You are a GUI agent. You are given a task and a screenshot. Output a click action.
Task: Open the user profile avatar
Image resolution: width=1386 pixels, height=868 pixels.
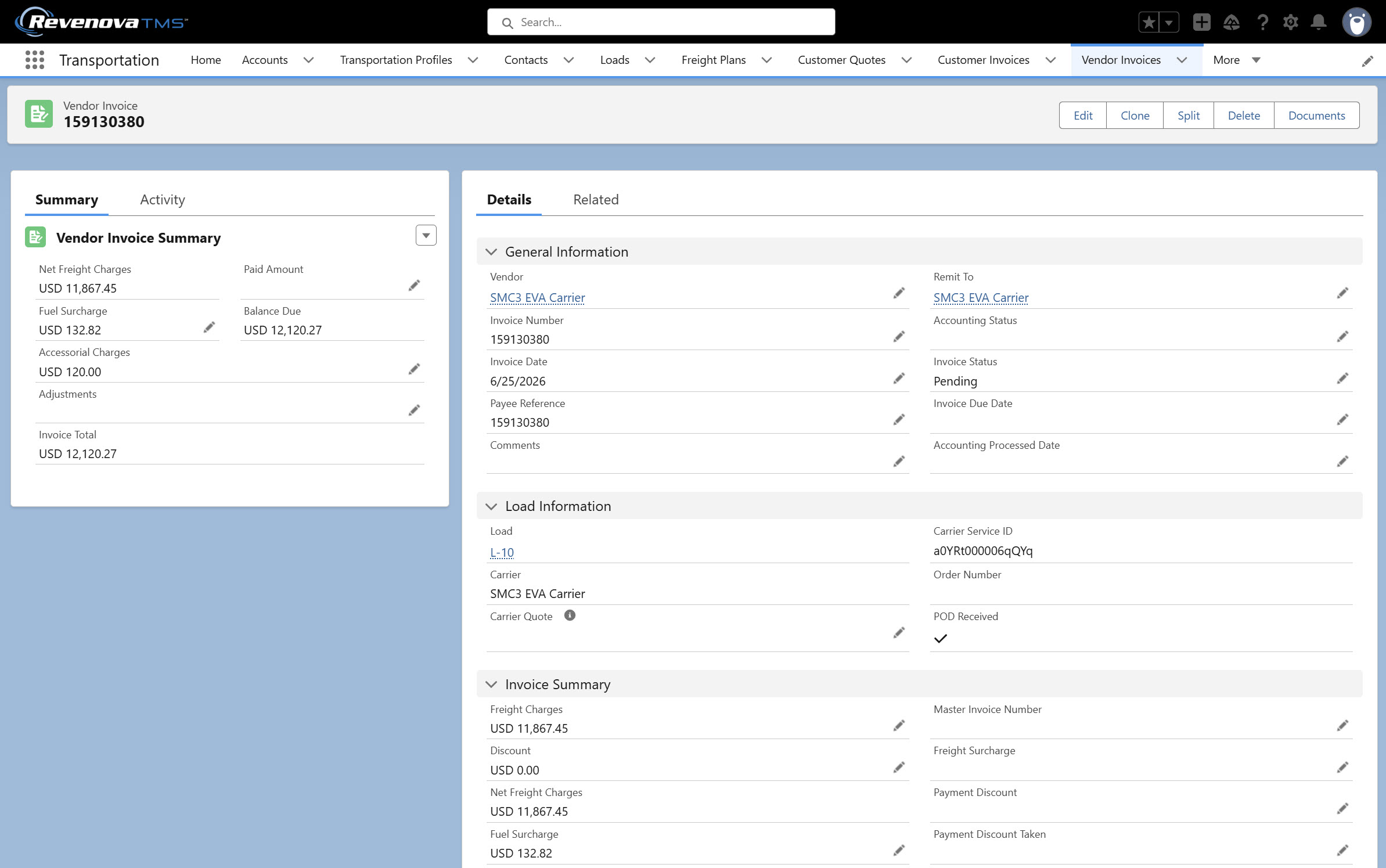click(1357, 22)
